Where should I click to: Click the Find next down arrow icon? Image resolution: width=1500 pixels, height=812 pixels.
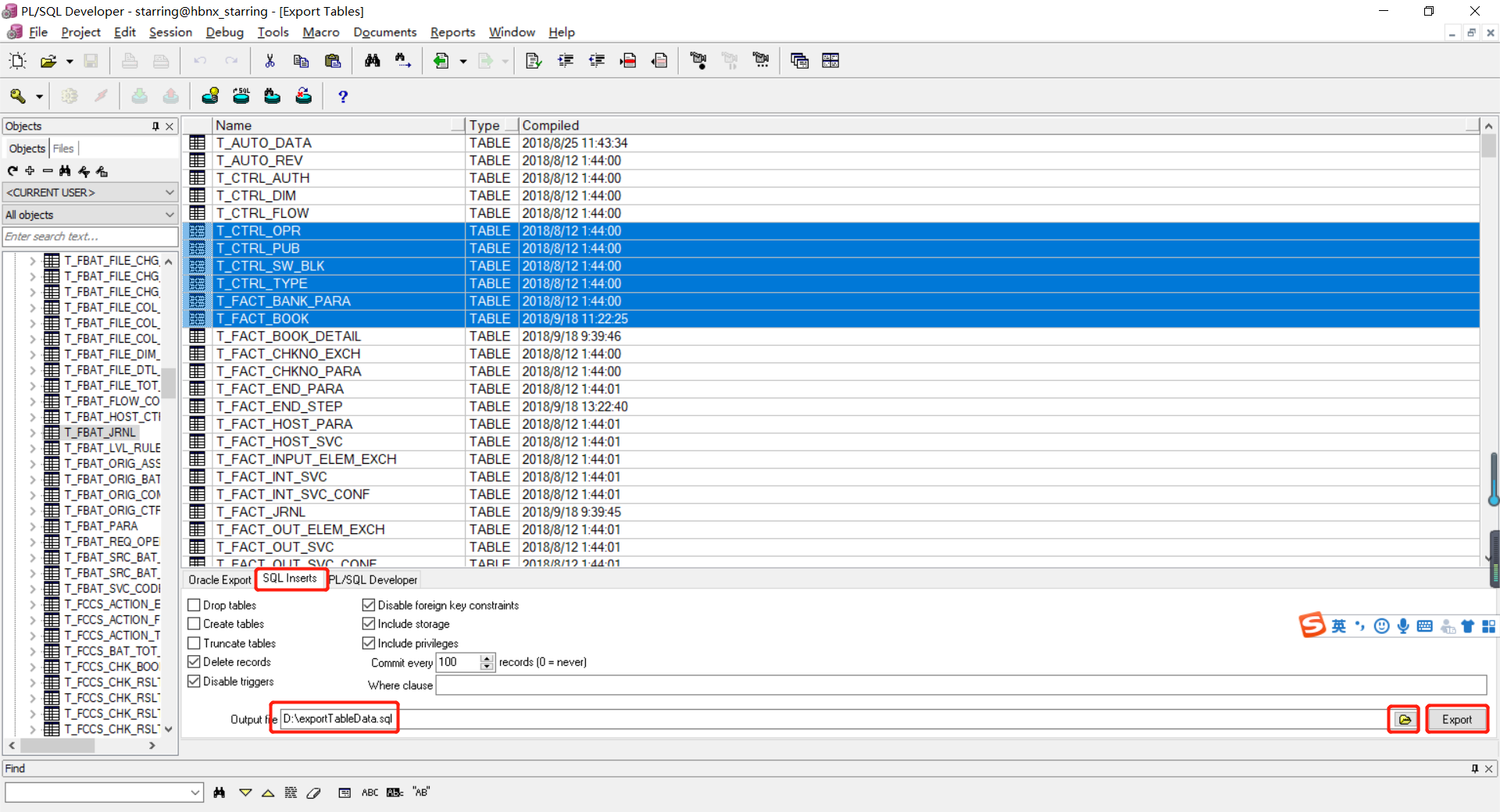click(x=245, y=792)
